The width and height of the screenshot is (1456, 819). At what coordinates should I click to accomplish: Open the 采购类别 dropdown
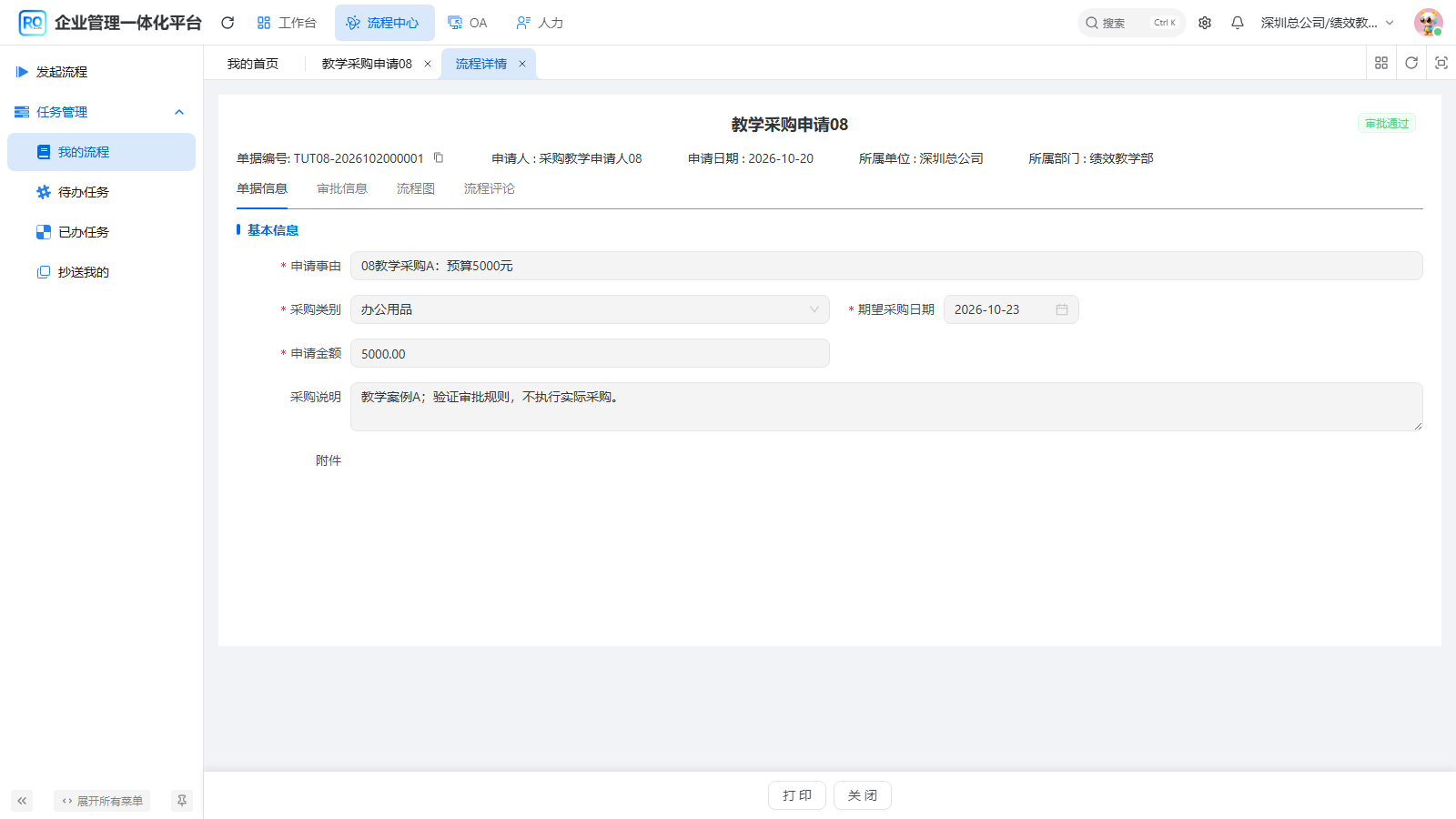(590, 309)
